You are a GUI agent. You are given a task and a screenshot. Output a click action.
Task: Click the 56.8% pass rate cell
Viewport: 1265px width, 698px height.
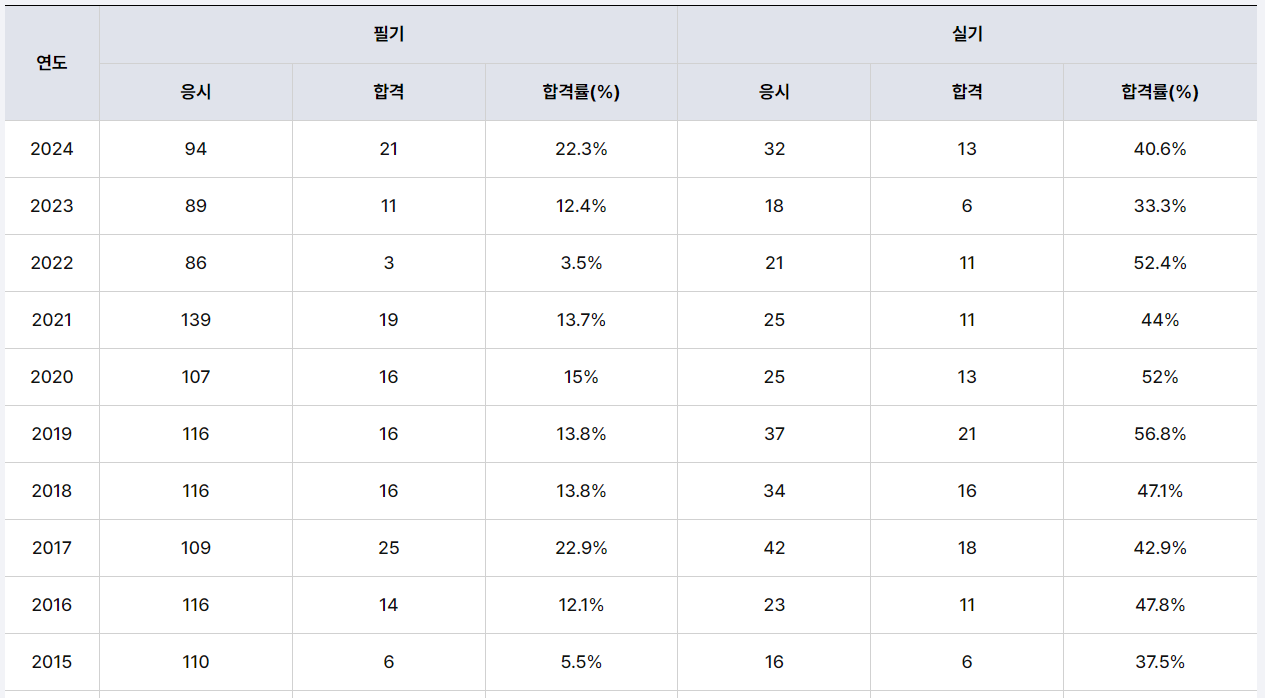1159,434
